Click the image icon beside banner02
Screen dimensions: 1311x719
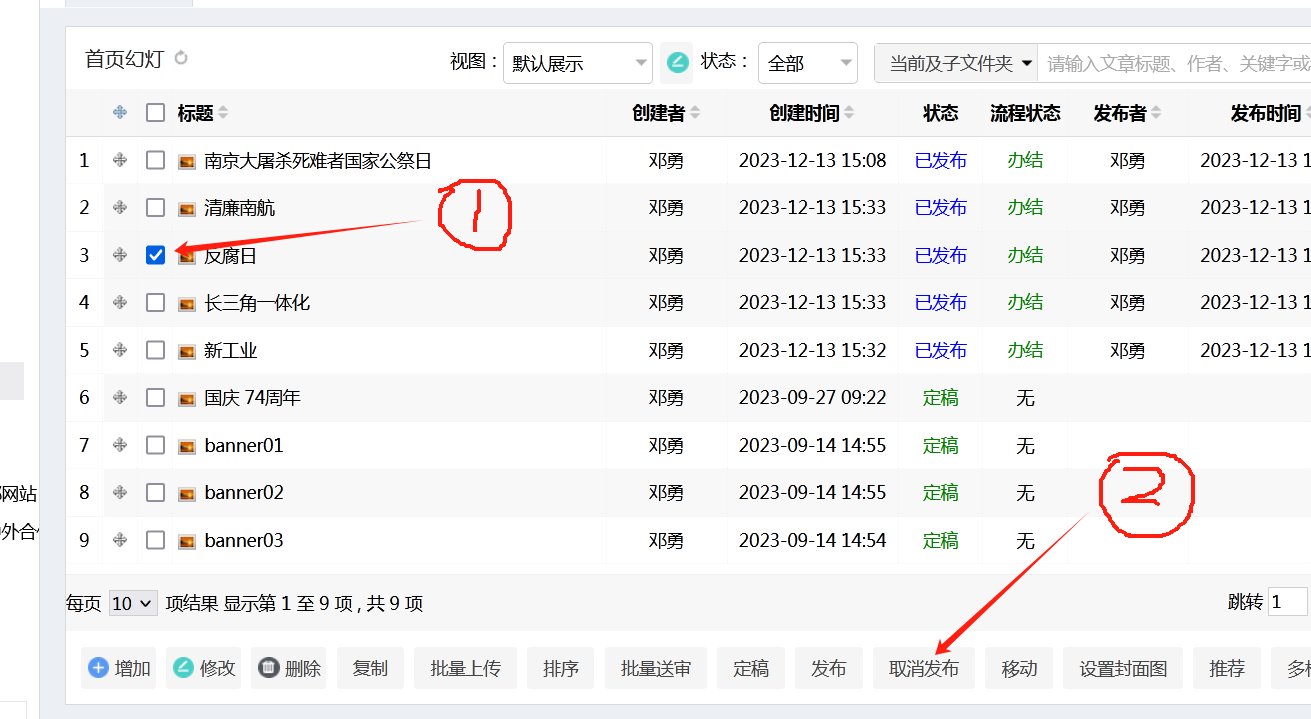[x=187, y=493]
